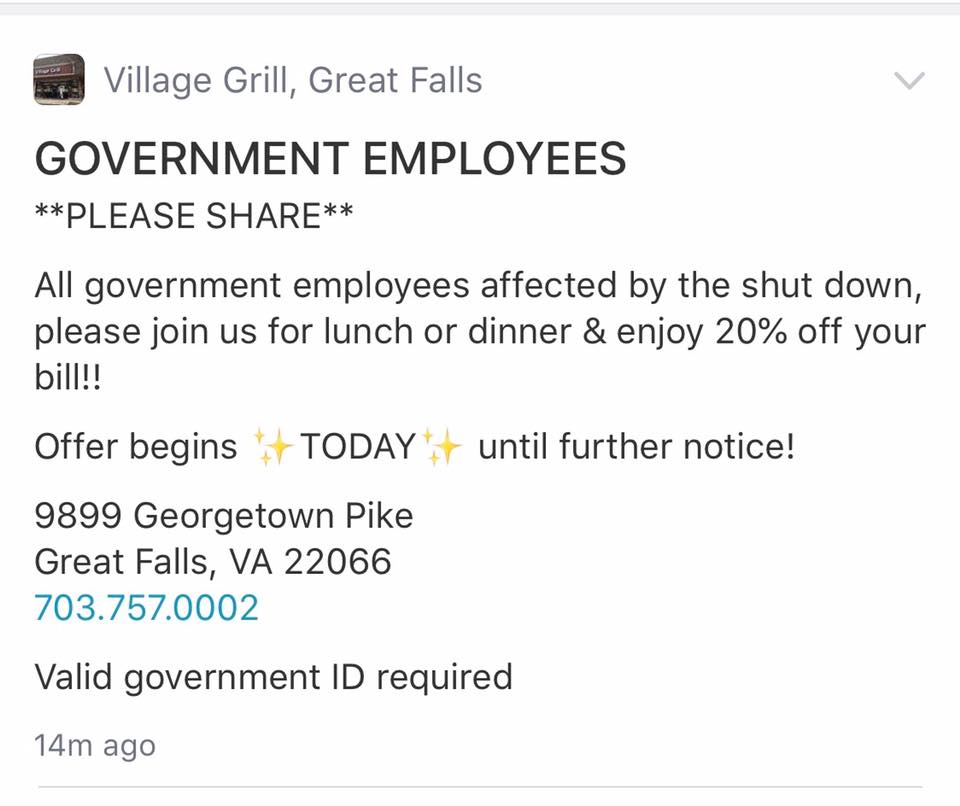Select the 9899 Georgetown Pike address line

(223, 516)
